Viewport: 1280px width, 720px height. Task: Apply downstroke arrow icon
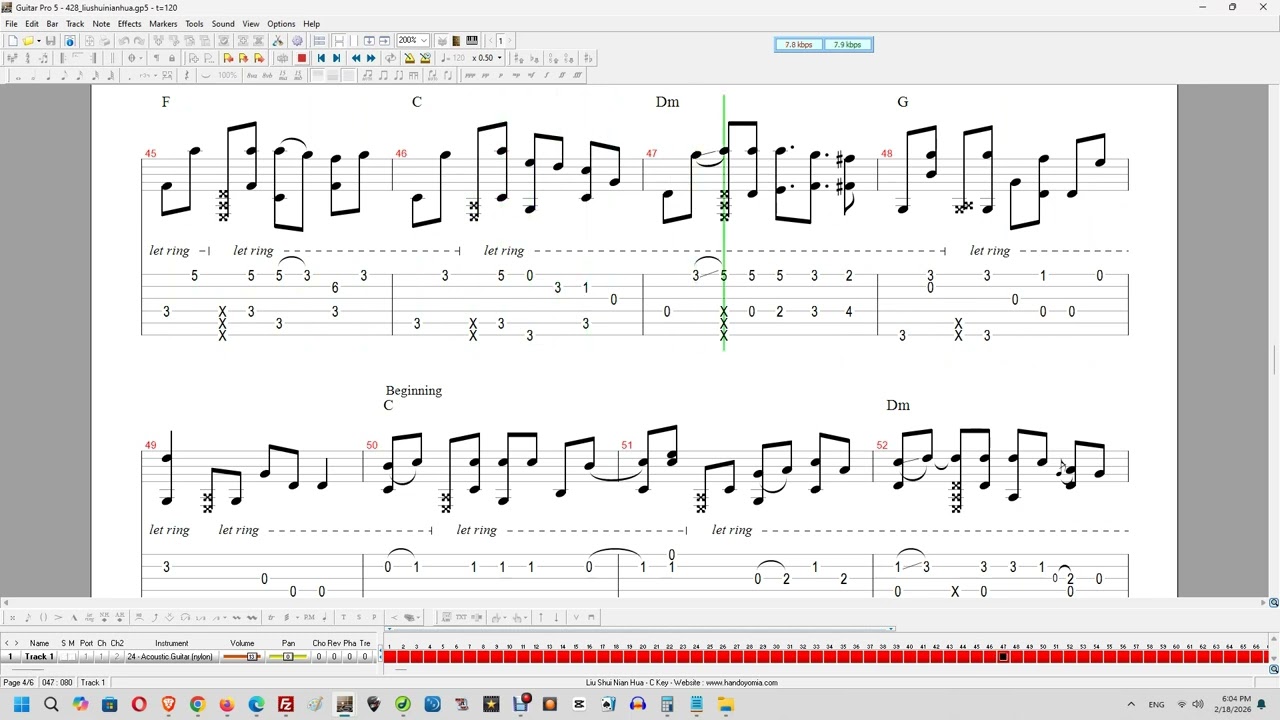556,617
